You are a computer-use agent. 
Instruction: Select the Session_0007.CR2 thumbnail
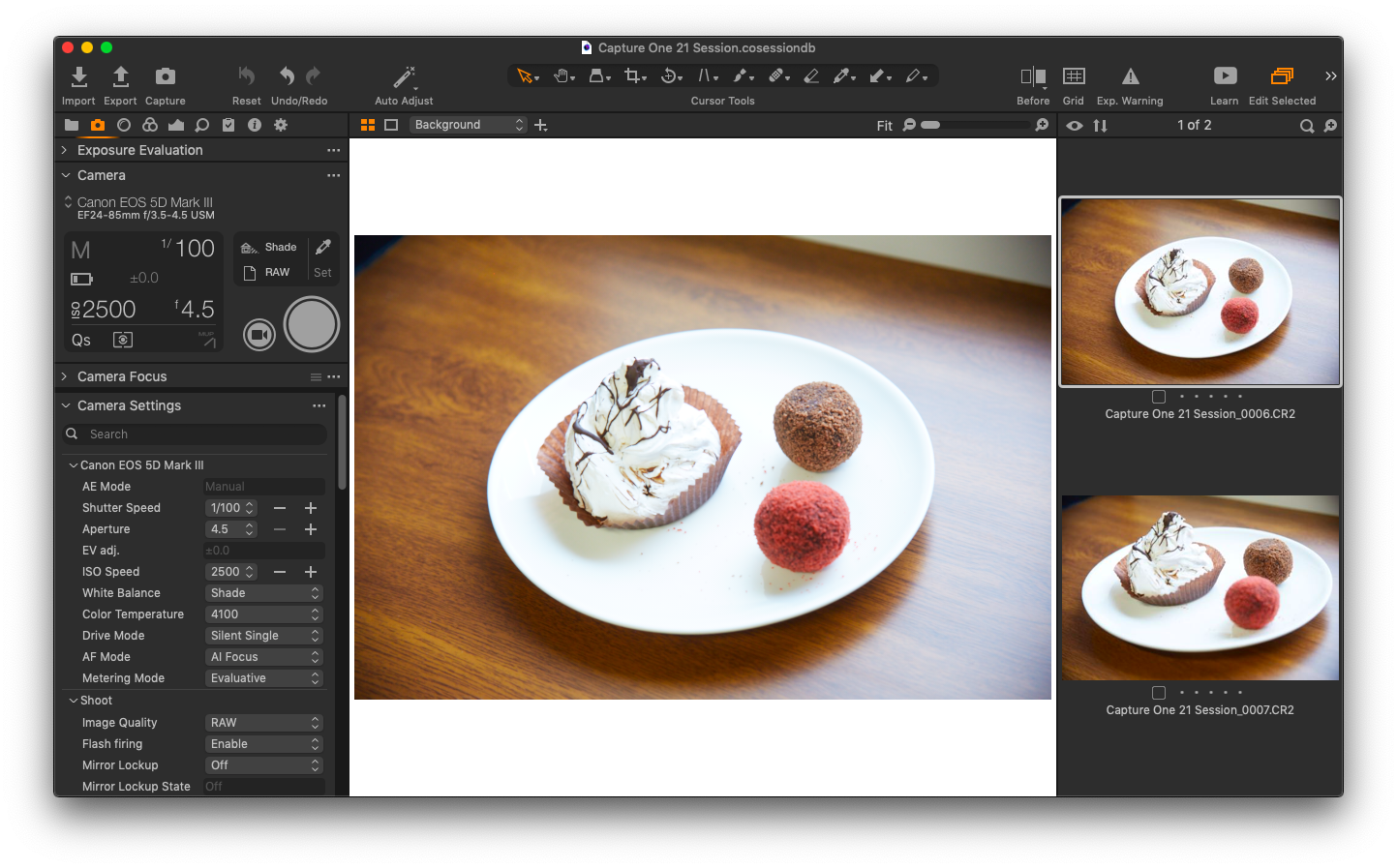tap(1200, 587)
